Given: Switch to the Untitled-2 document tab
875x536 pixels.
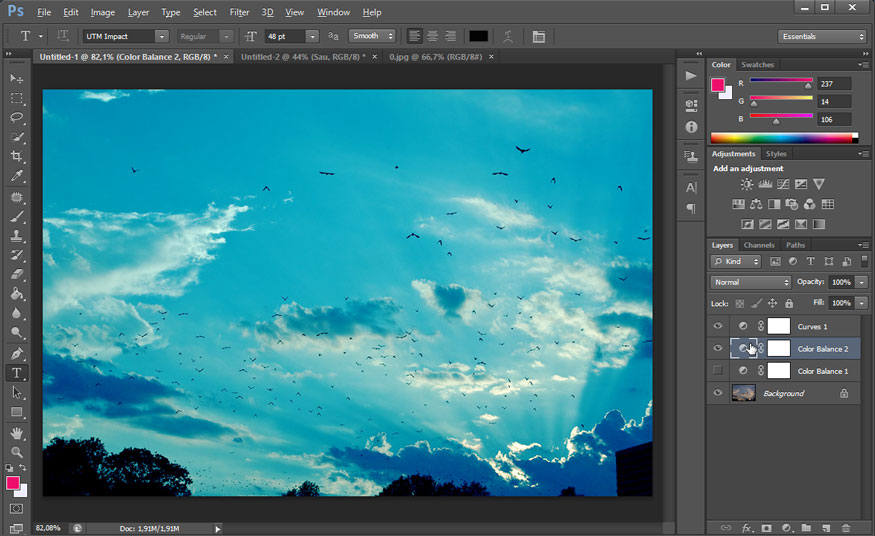Looking at the screenshot, I should point(304,57).
